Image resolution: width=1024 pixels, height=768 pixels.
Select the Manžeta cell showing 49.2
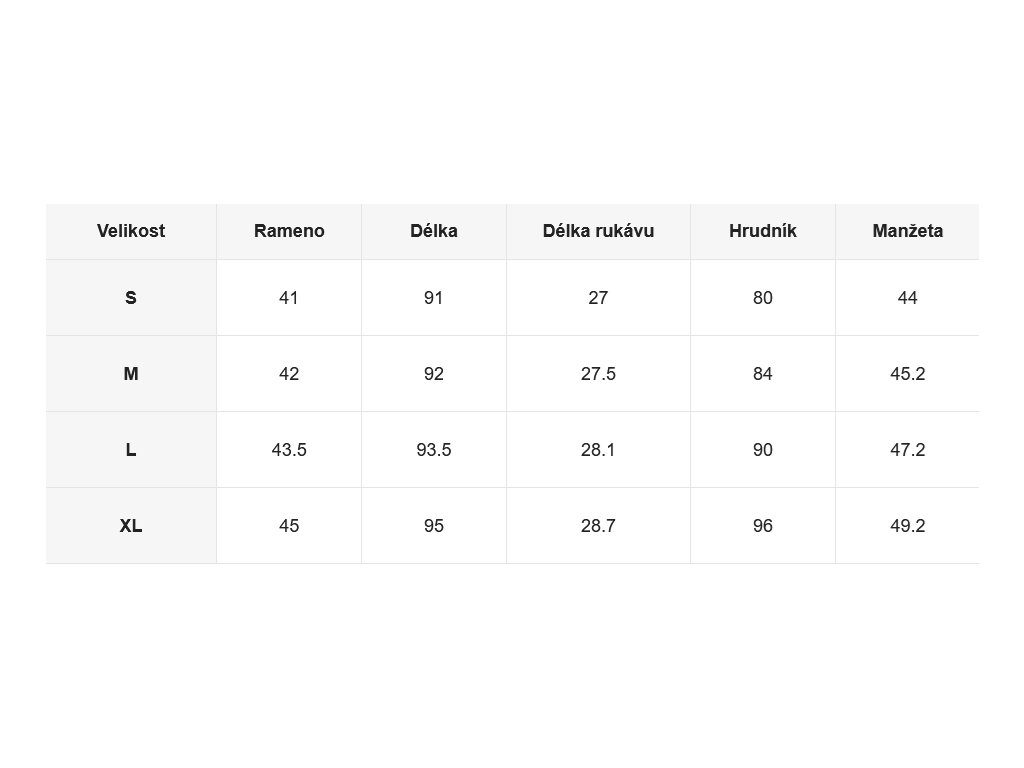coord(908,526)
